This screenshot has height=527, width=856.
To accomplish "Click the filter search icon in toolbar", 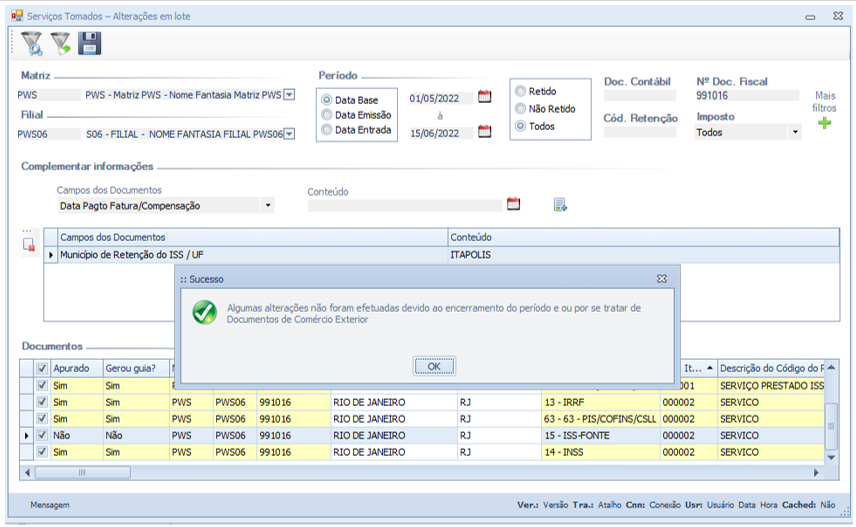I will (x=32, y=43).
